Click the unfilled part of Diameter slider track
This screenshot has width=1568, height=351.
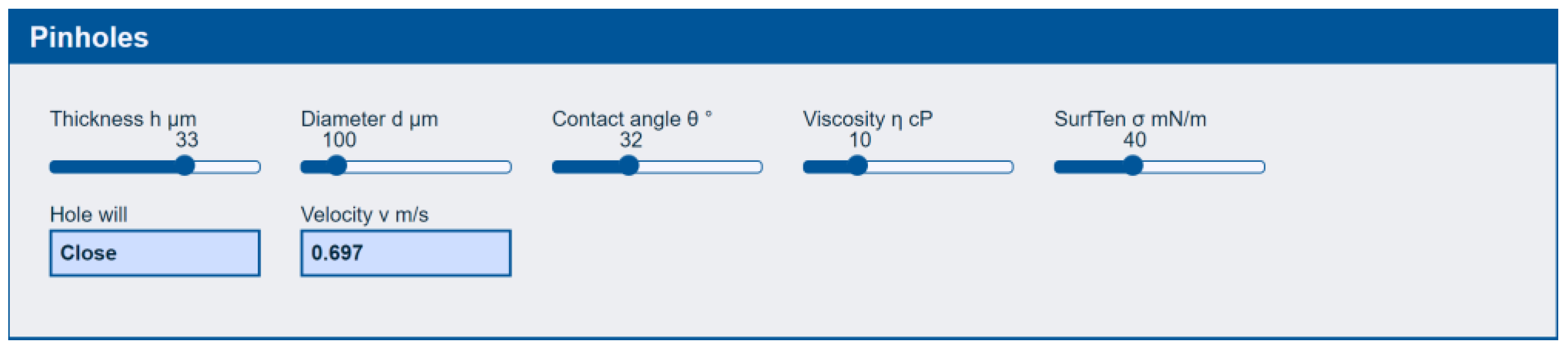coord(429,167)
